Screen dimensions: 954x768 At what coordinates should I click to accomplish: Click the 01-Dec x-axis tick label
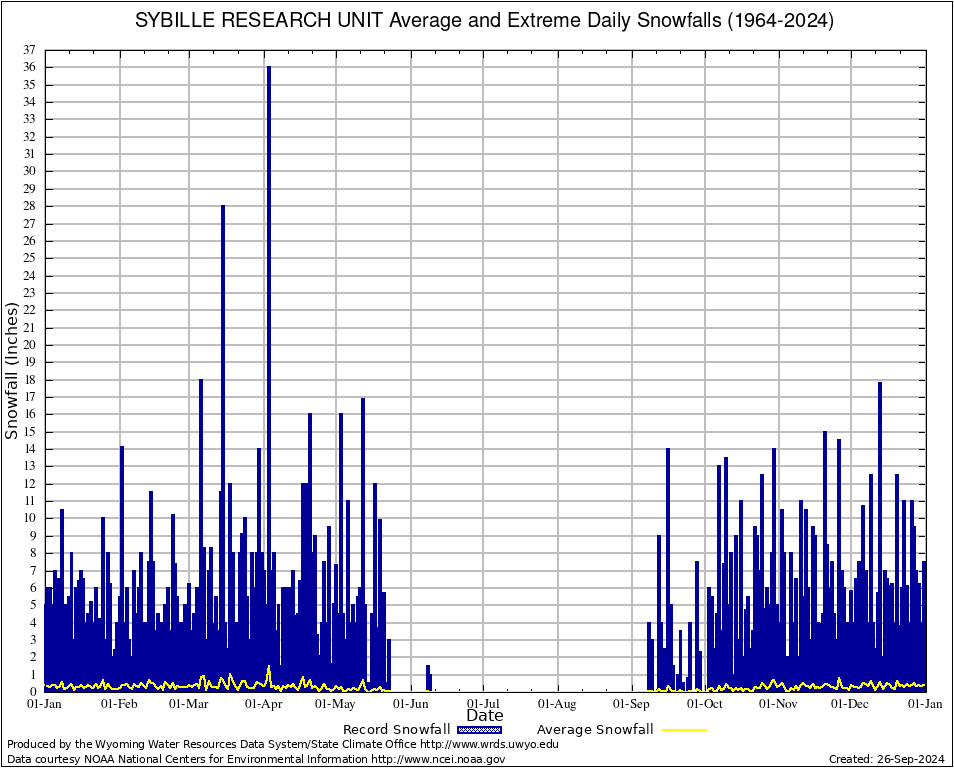point(852,704)
